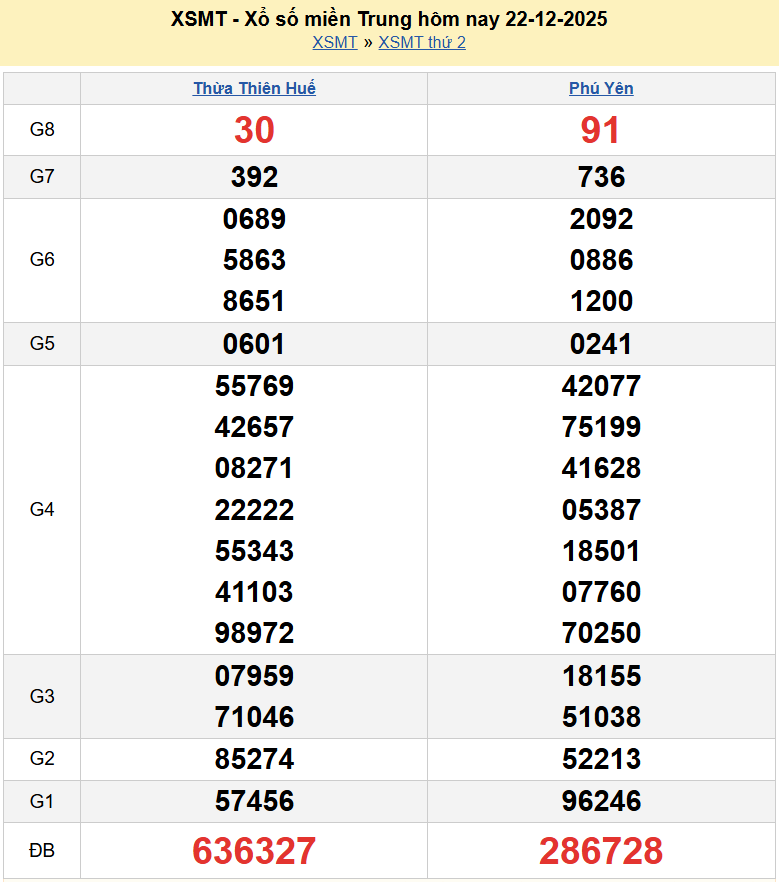This screenshot has height=882, width=779.
Task: Click the Thừa Thiên Huế column header link
Action: pos(254,88)
